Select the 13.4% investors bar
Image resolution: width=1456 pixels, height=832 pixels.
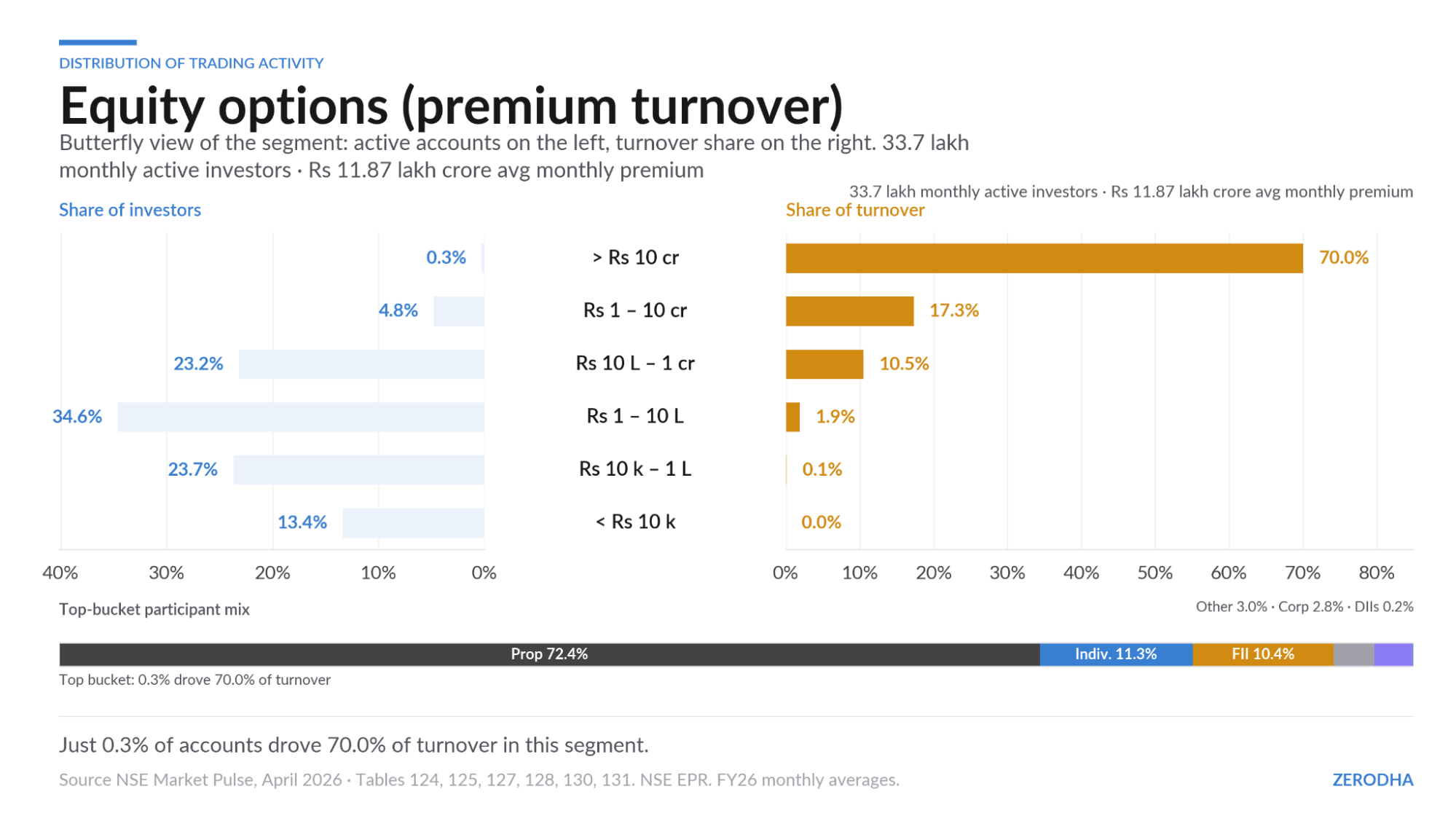pyautogui.click(x=413, y=523)
